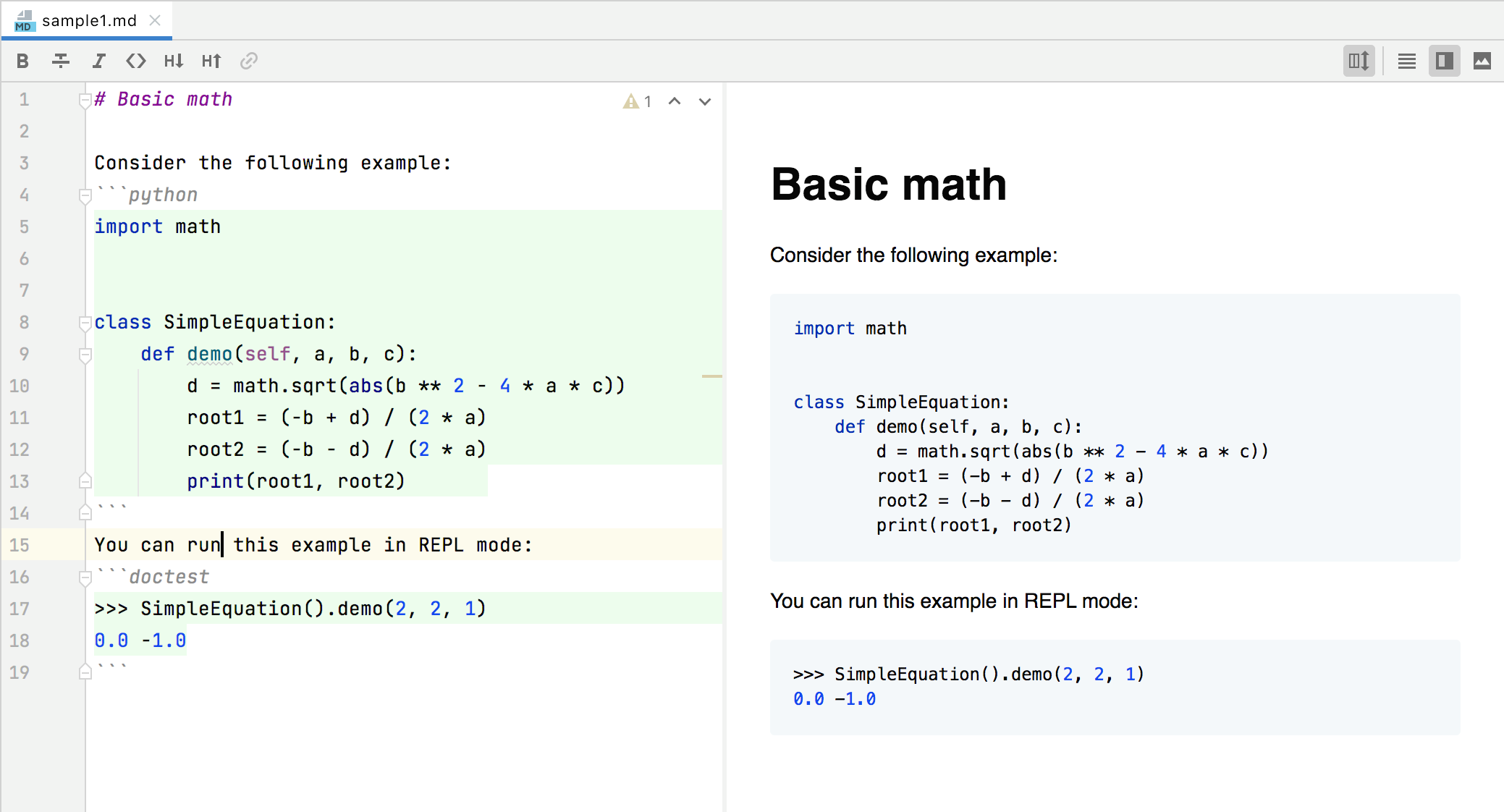Click '0.0 -1.0' output in editor
The height and width of the screenshot is (812, 1504).
(140, 640)
